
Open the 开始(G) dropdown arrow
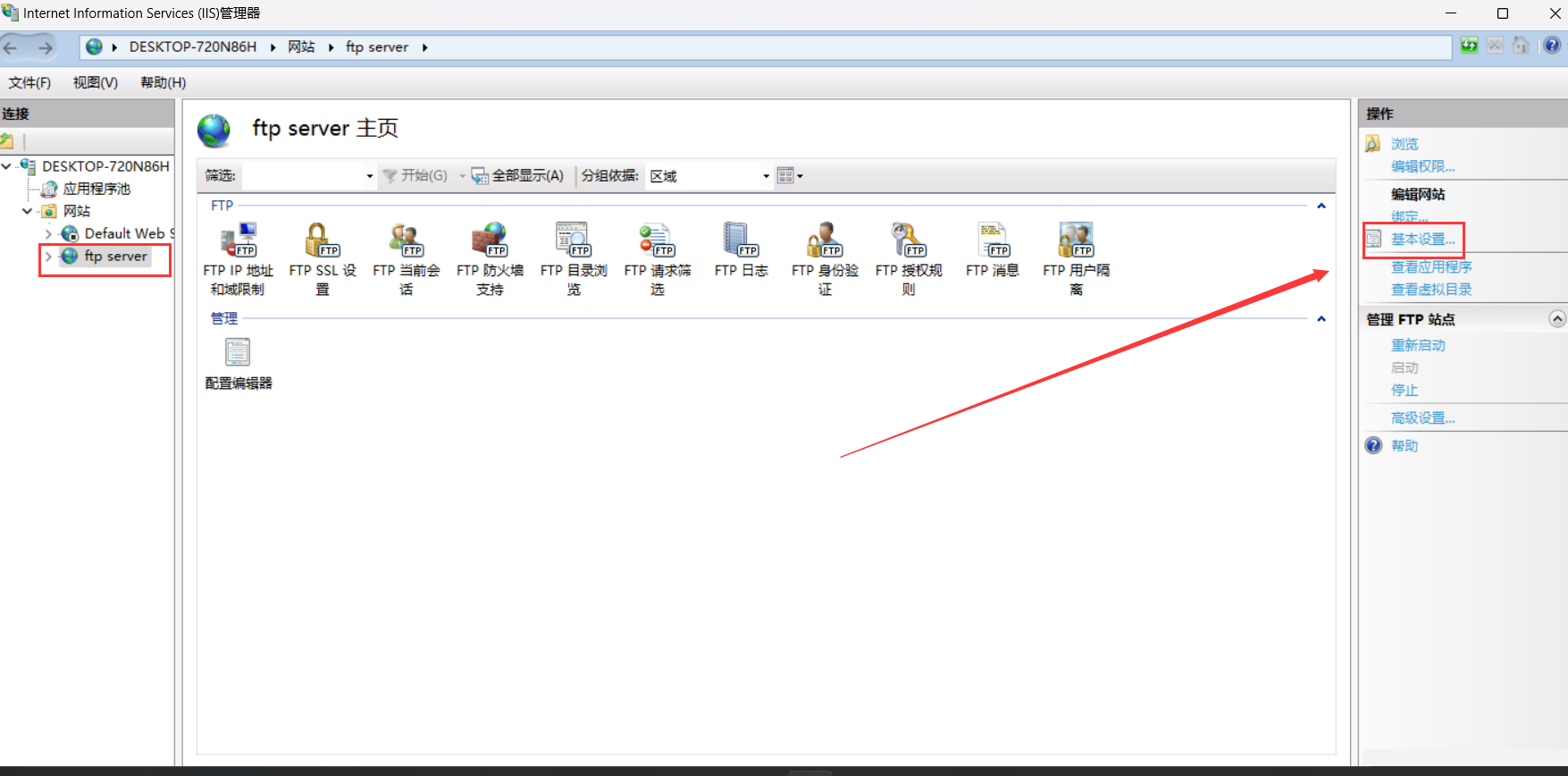[463, 176]
